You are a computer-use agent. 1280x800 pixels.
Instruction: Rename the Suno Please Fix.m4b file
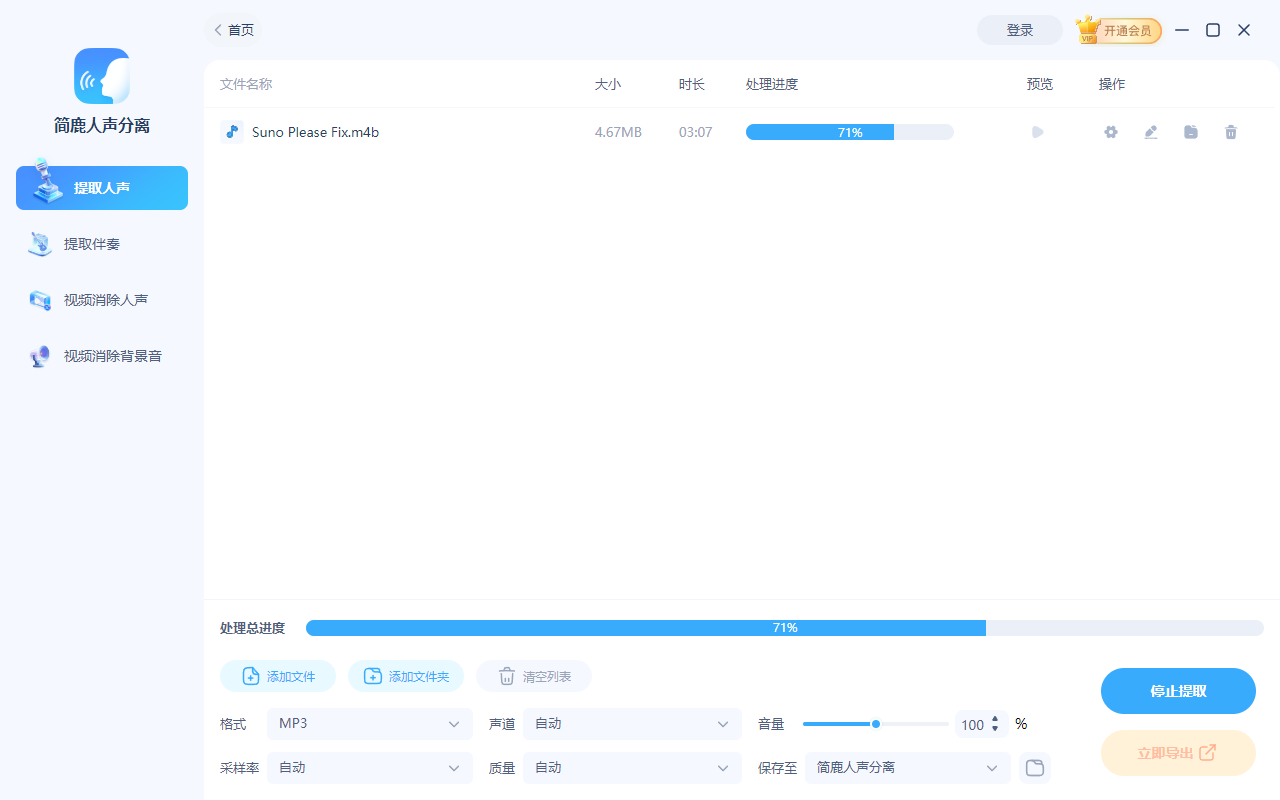1150,131
